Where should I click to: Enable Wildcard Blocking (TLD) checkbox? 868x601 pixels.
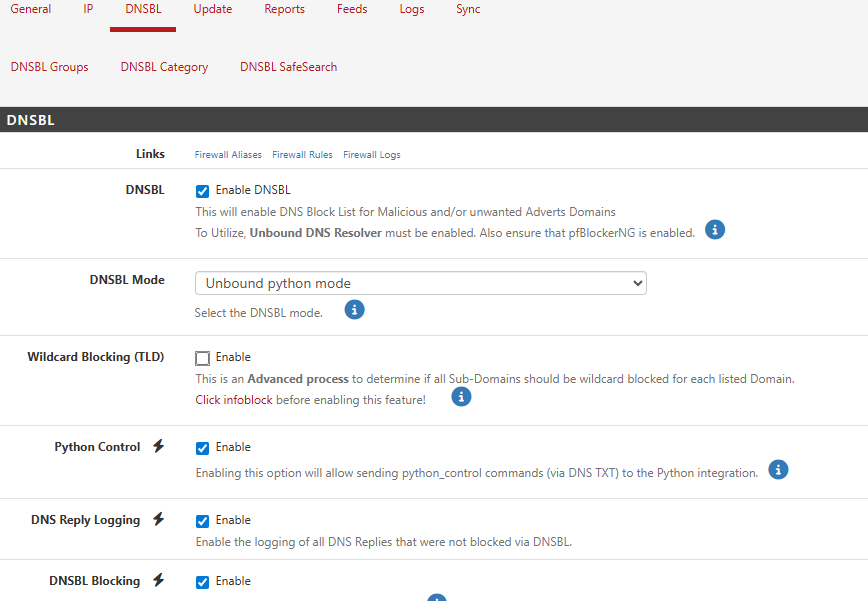pos(203,358)
